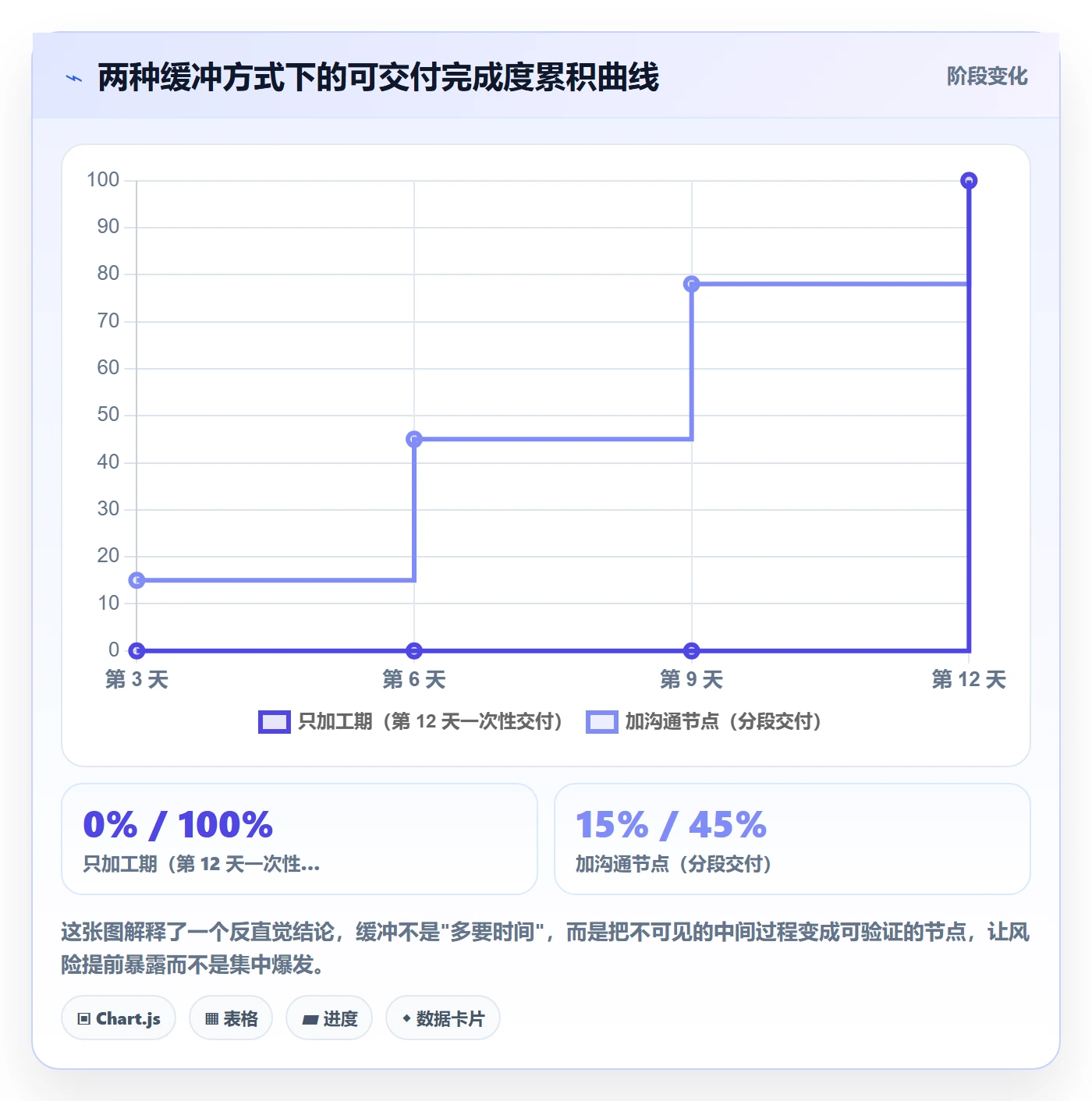Select the 进度 tag

pos(329,1018)
